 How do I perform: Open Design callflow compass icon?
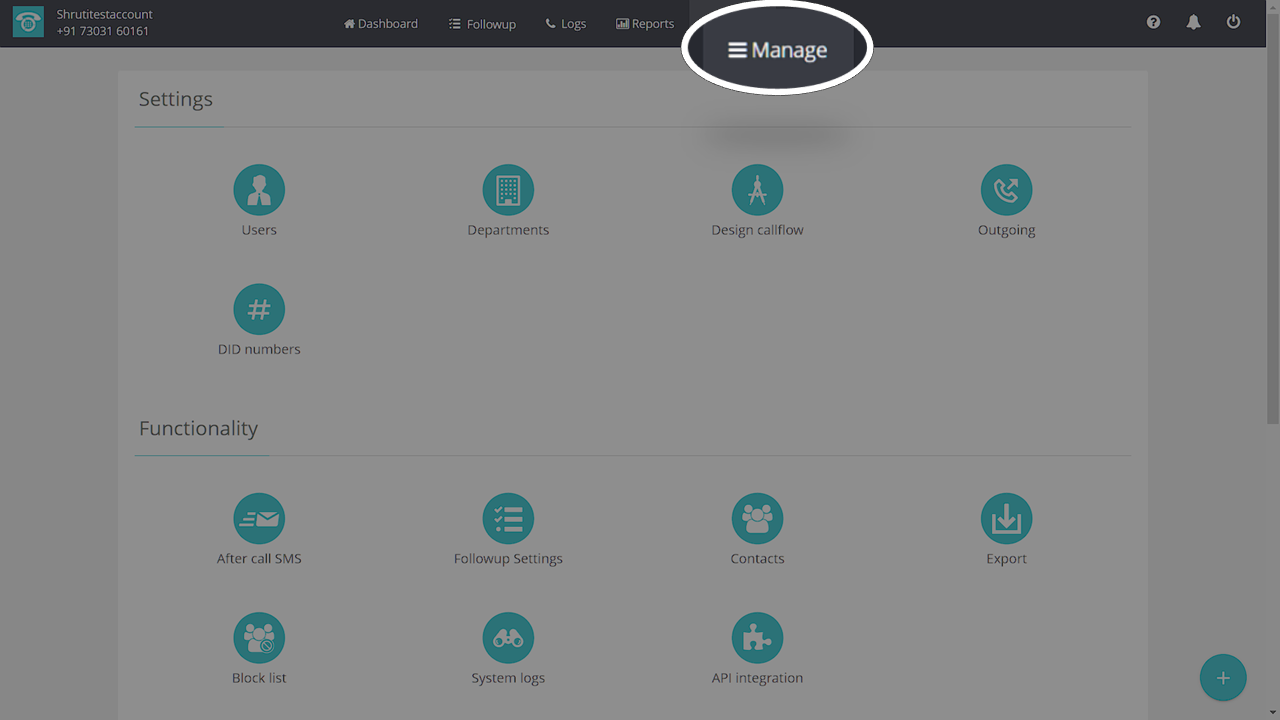pyautogui.click(x=757, y=190)
